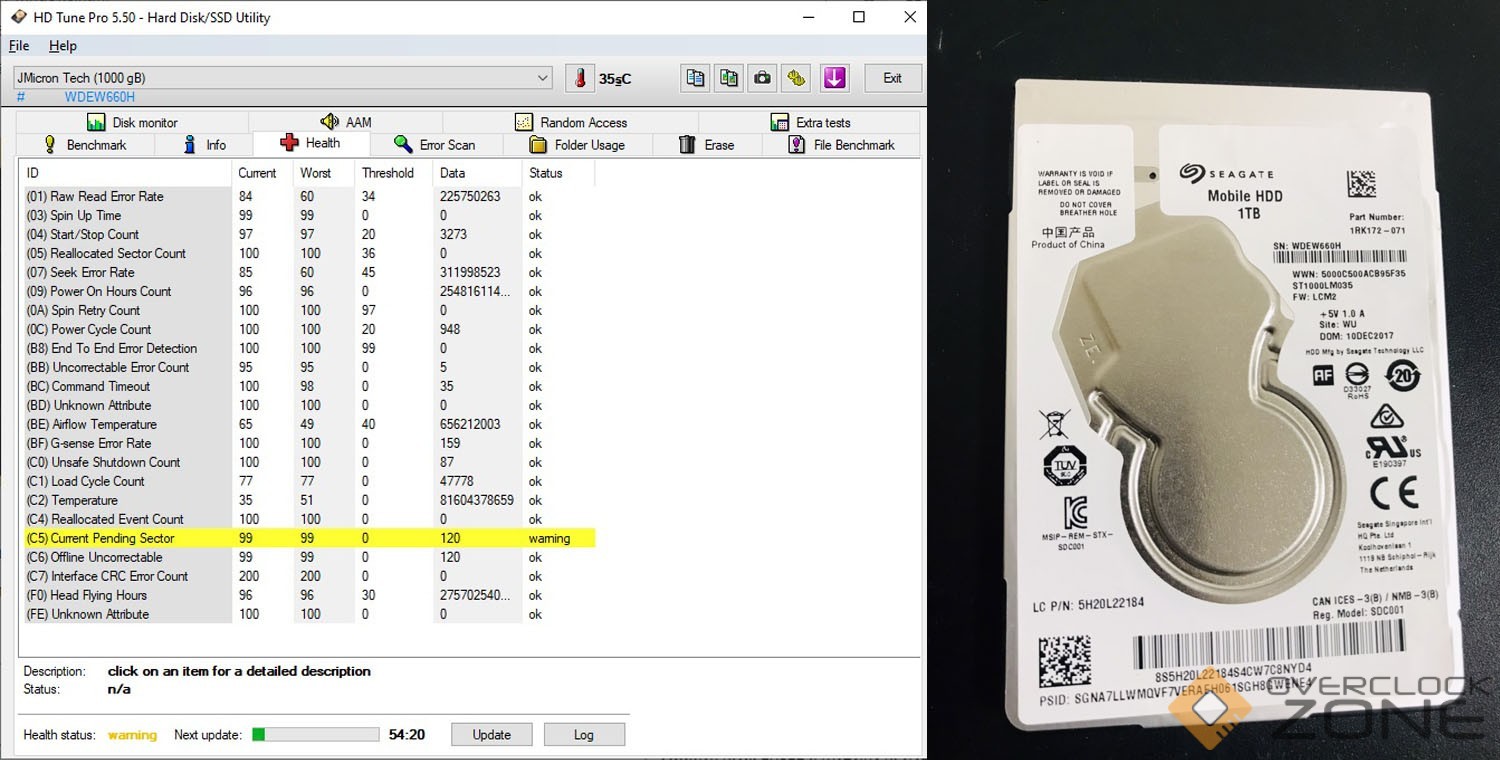The image size is (1500, 760).
Task: View the Folder Usage tab
Action: 577,145
